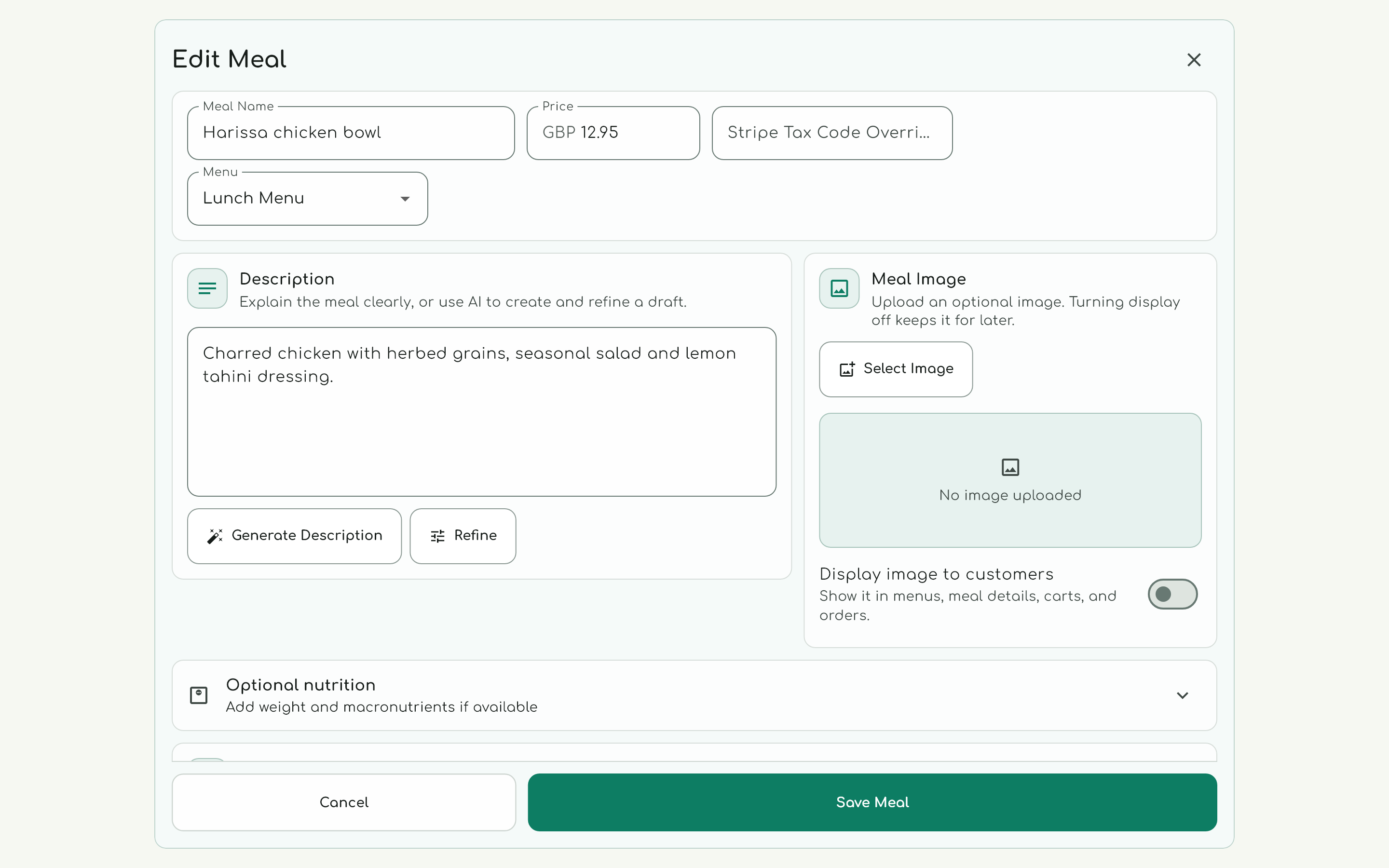Image resolution: width=1389 pixels, height=868 pixels.
Task: Click the Meal Image section icon
Action: pos(839,288)
